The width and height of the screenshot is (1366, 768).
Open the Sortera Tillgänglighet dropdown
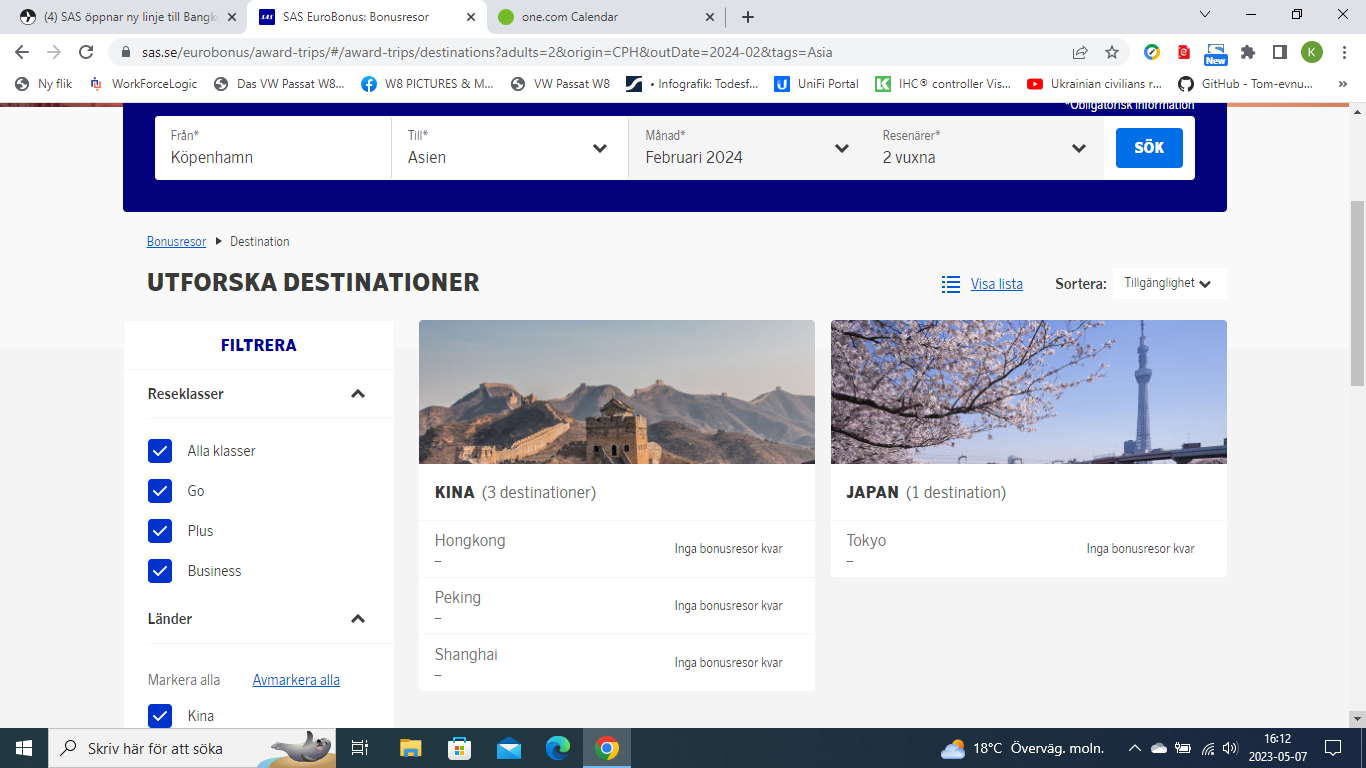click(x=1168, y=284)
